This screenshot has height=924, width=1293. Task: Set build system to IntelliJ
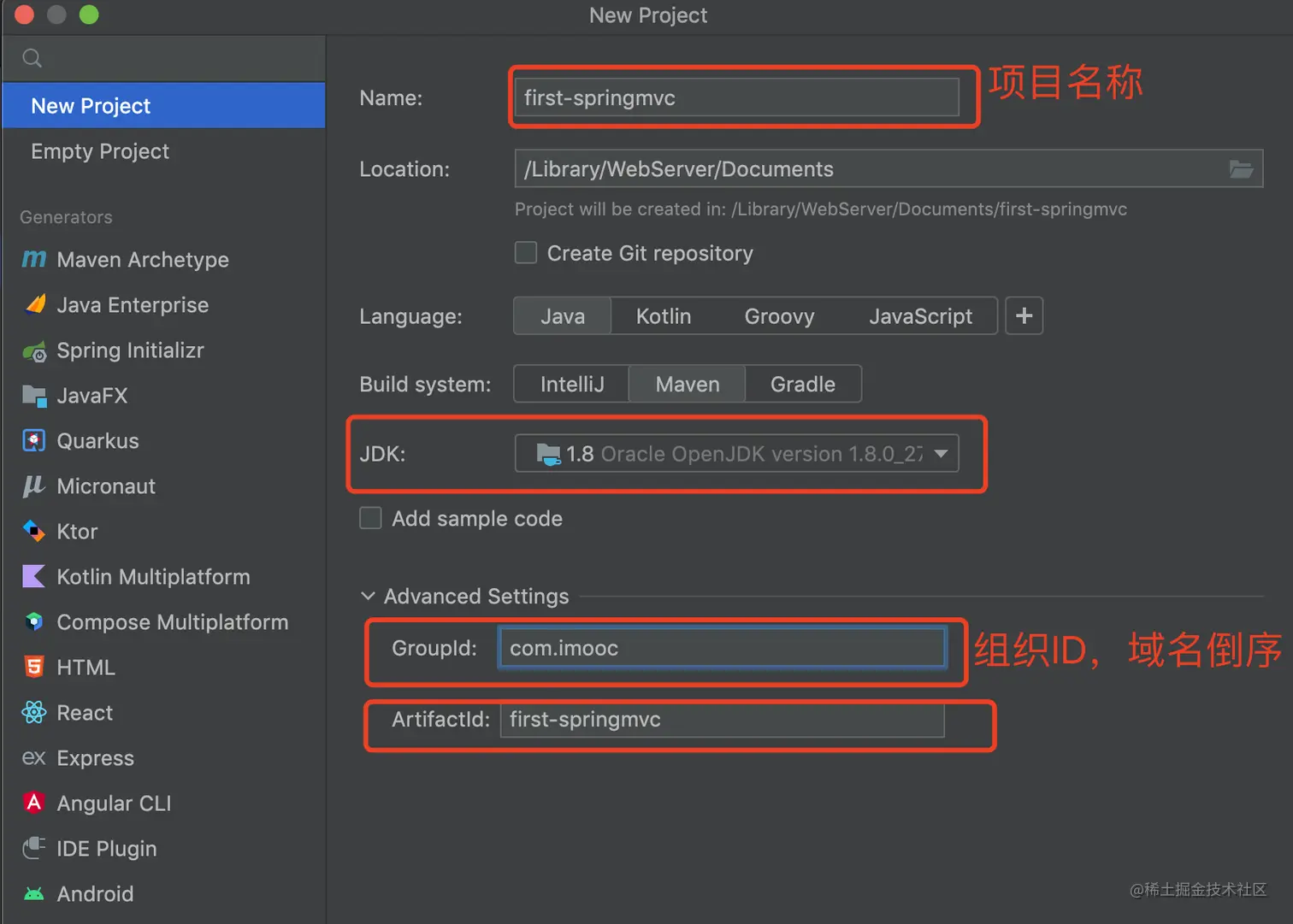[572, 384]
